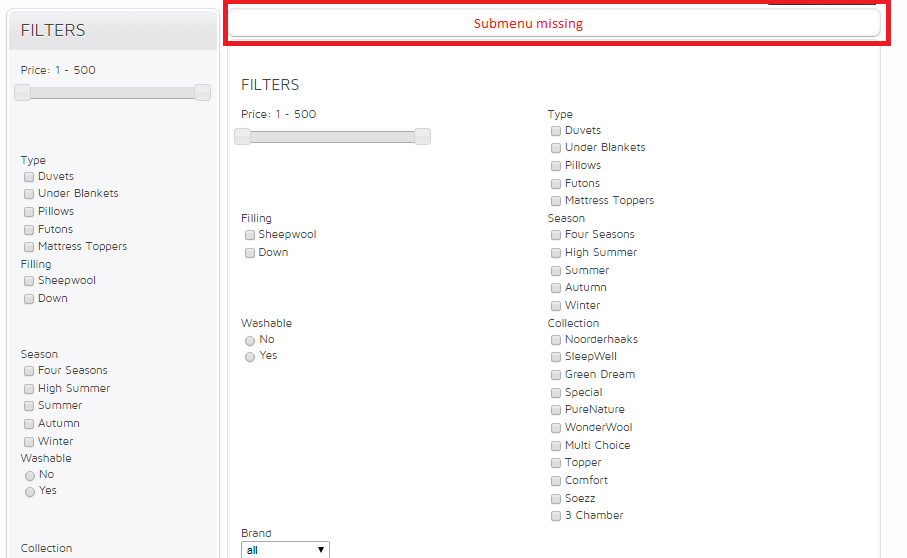Check Sheepwool in the left sidebar Filling
The image size is (907, 558).
click(29, 281)
